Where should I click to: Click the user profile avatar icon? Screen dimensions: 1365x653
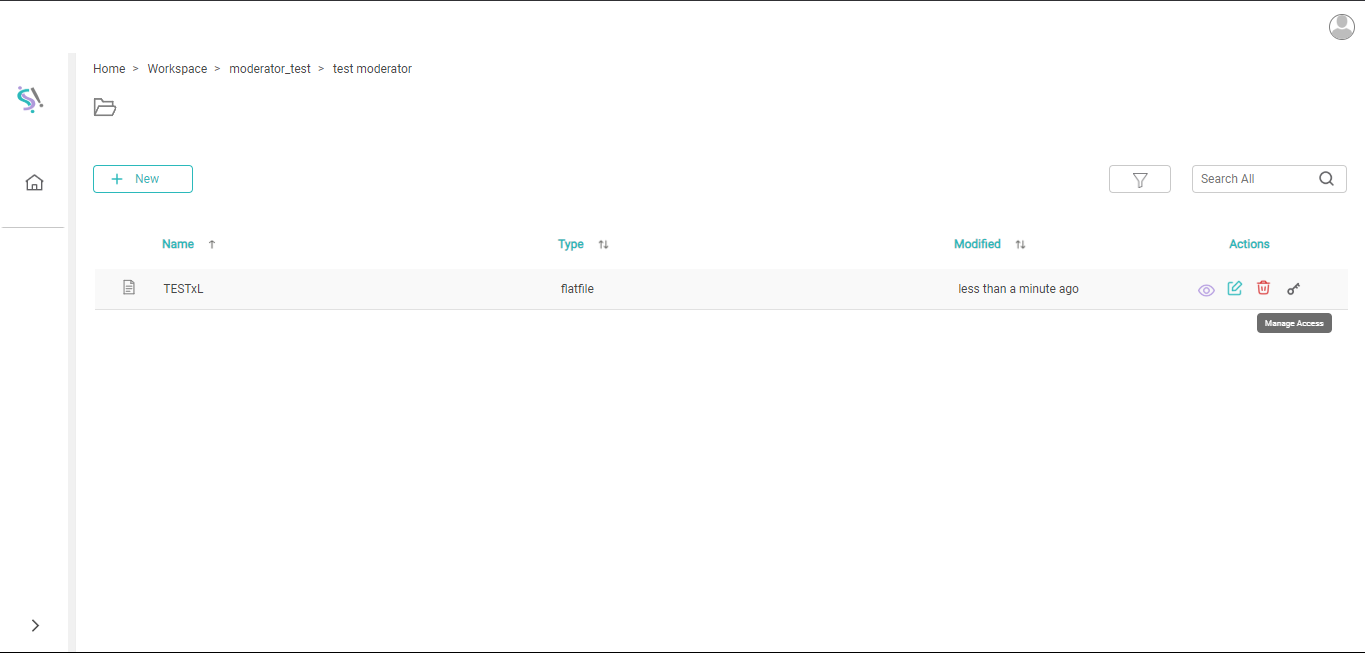1341,27
